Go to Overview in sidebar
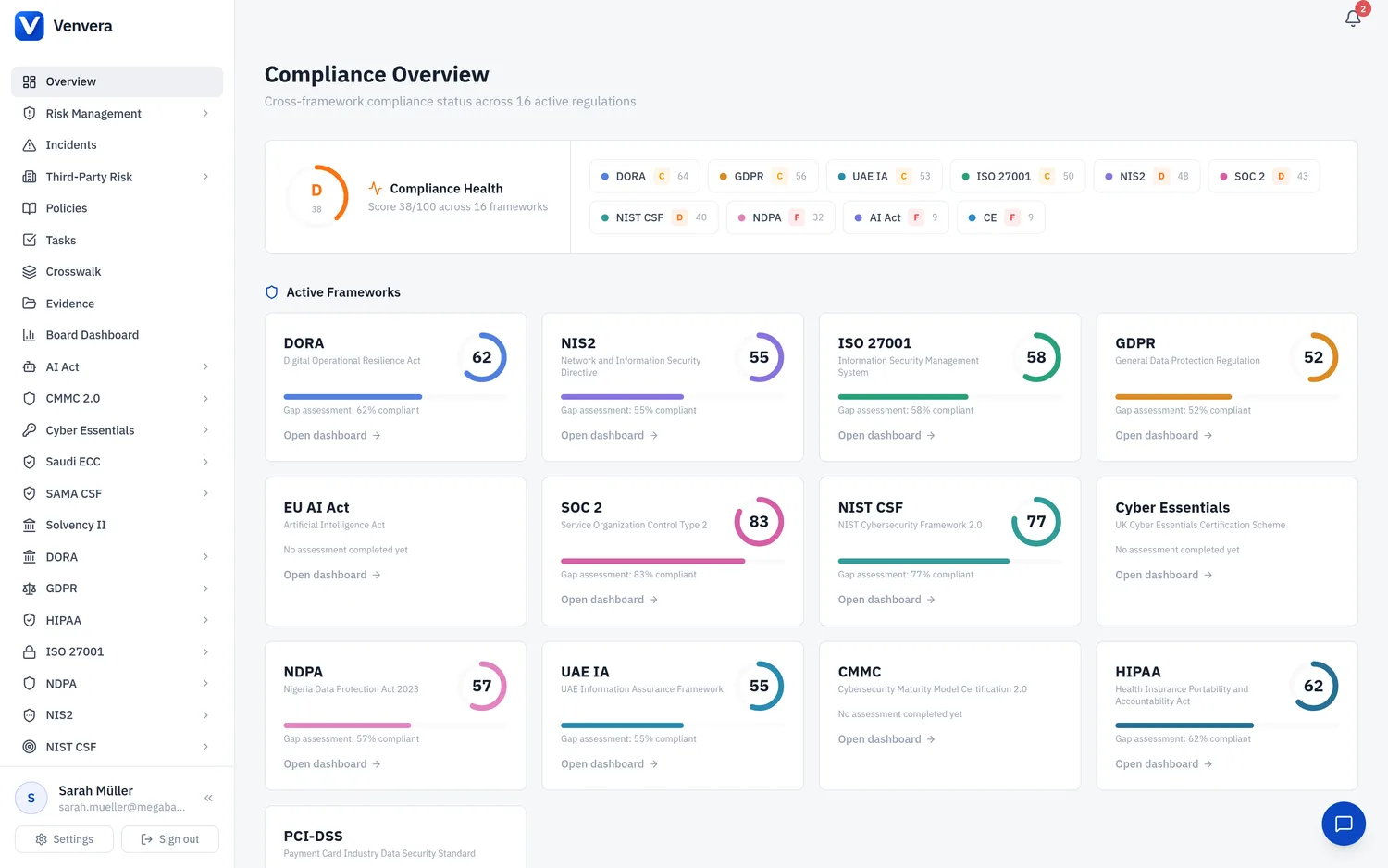 tap(117, 81)
